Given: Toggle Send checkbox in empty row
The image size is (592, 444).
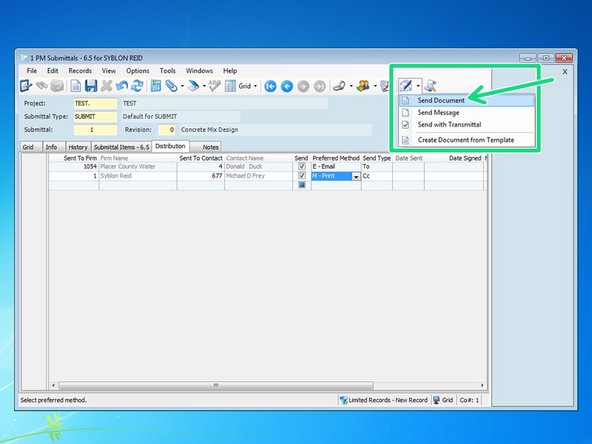Looking at the screenshot, I should (x=302, y=185).
